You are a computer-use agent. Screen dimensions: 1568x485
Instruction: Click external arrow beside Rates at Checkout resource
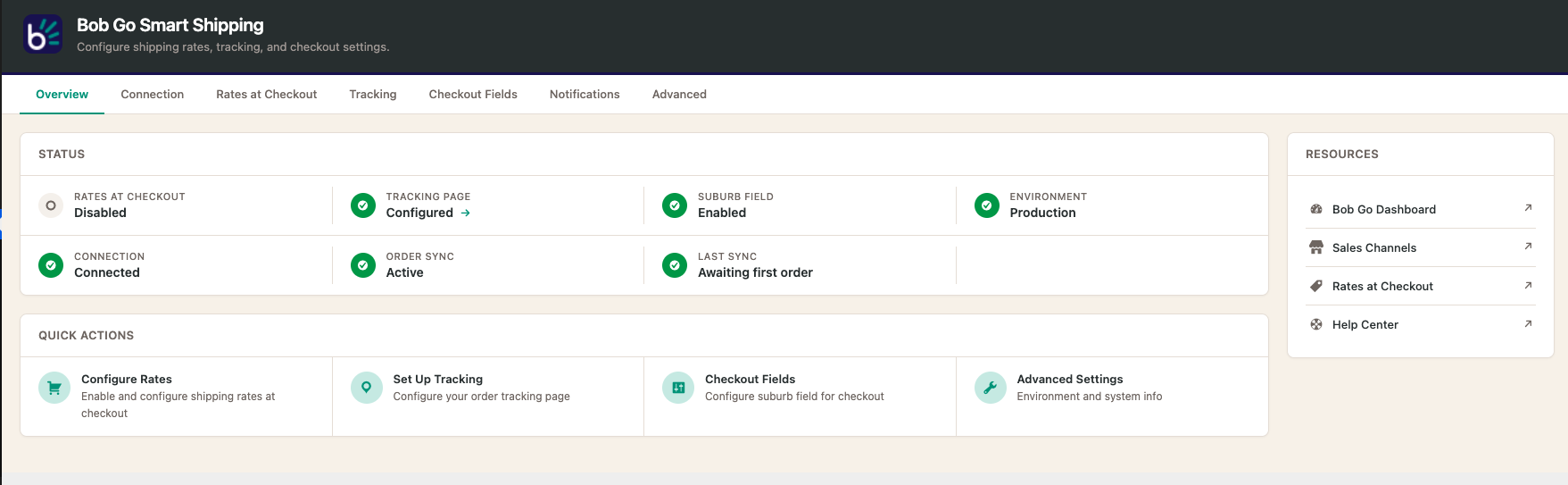(1528, 285)
